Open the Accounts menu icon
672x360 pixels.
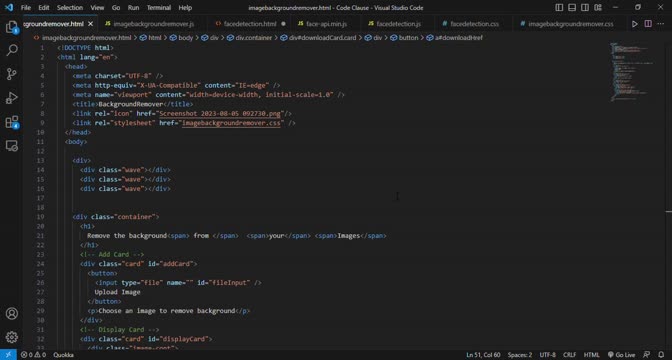[x=12, y=314]
